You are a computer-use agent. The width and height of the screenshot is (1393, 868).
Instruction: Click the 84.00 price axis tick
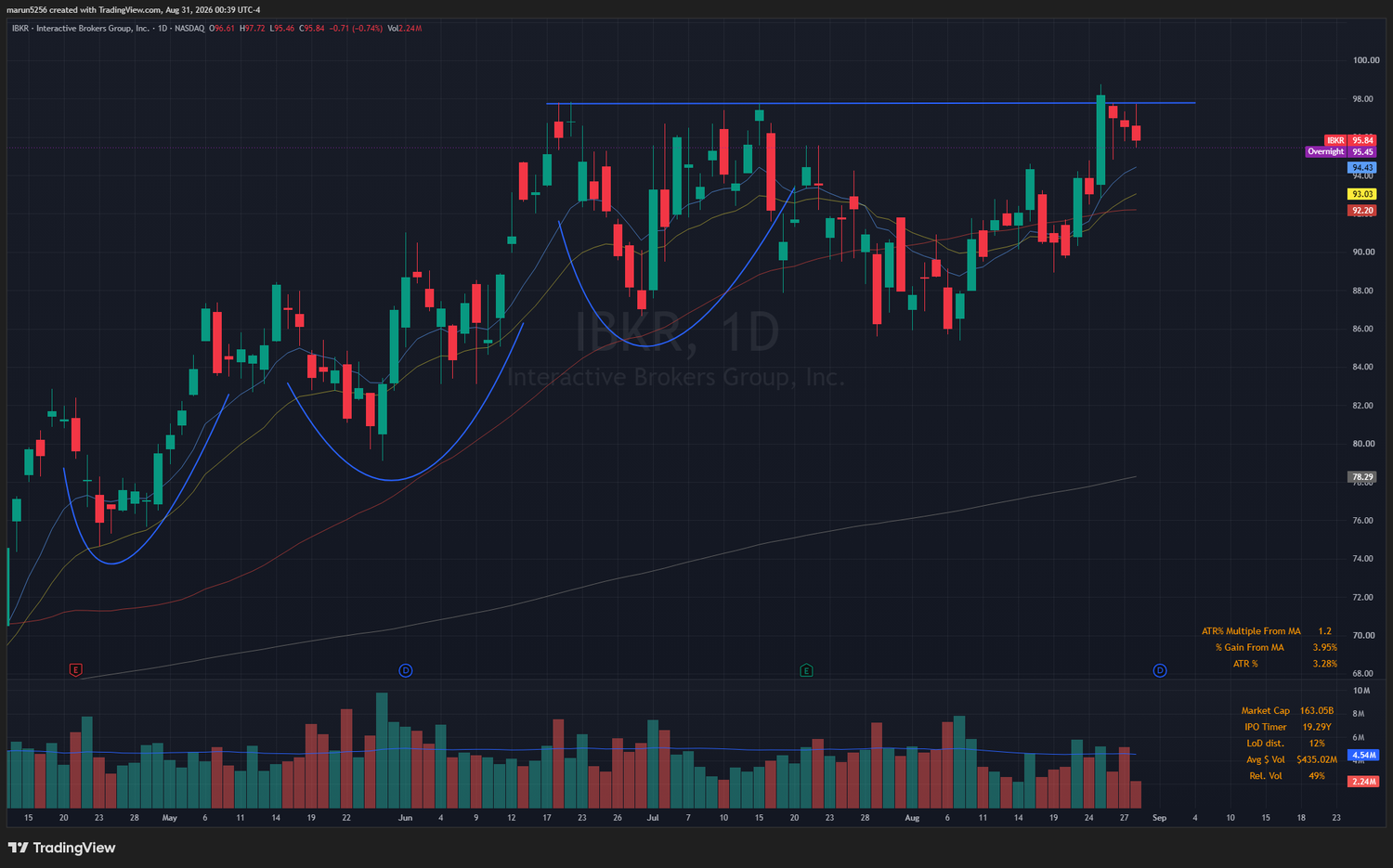click(1363, 368)
